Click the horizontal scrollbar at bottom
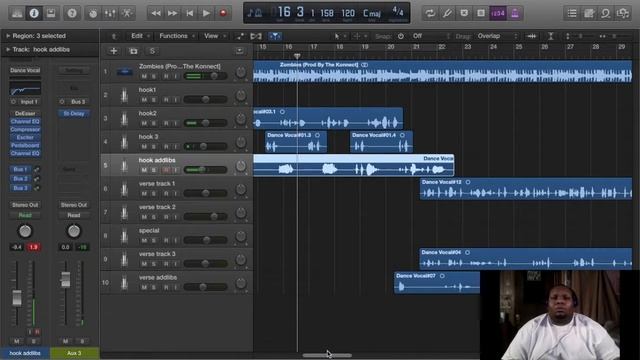 coord(327,356)
